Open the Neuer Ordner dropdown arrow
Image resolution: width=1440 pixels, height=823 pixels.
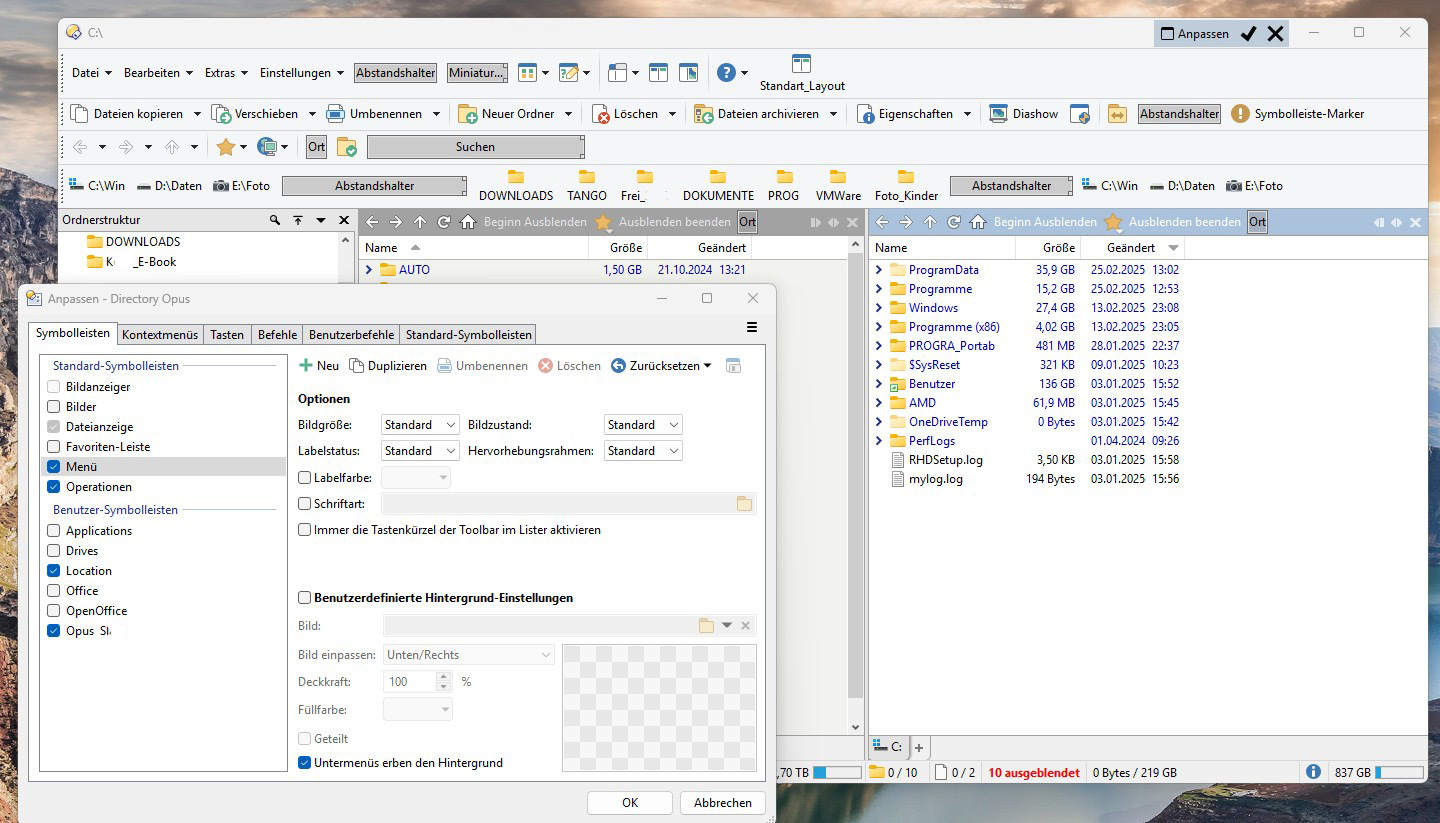568,114
